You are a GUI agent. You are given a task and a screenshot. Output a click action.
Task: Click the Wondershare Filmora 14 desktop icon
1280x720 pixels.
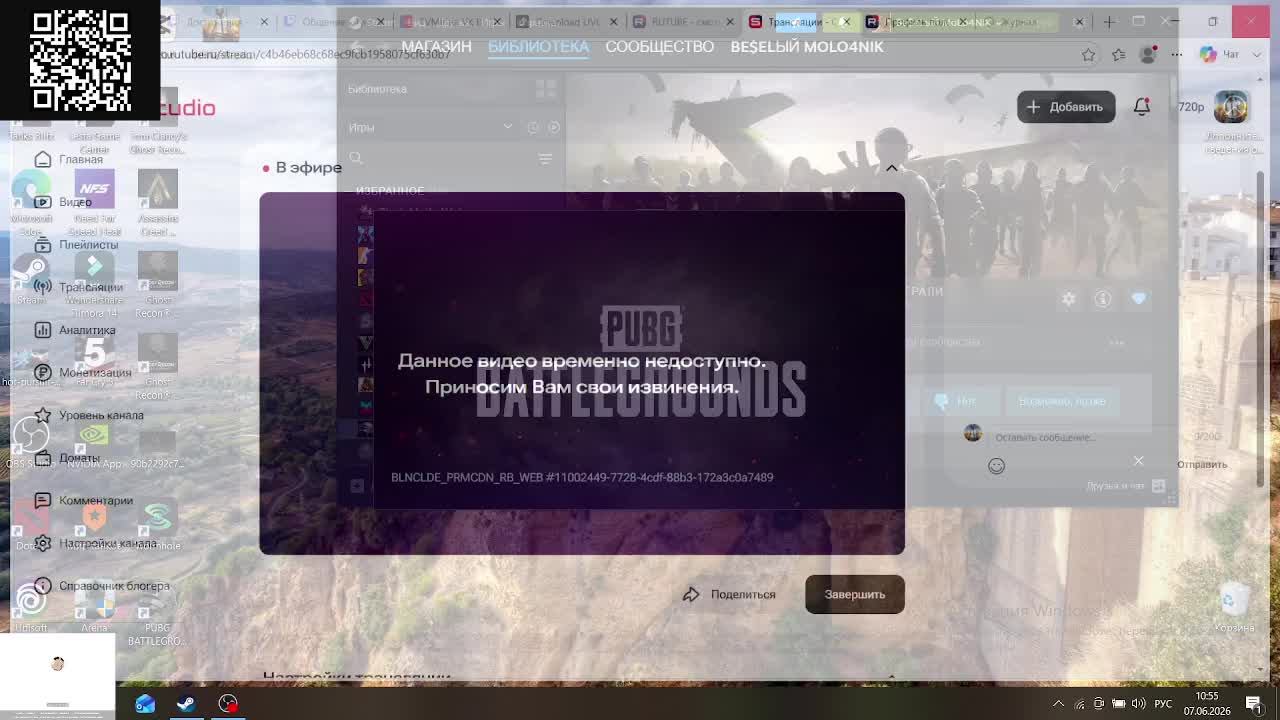click(x=95, y=285)
